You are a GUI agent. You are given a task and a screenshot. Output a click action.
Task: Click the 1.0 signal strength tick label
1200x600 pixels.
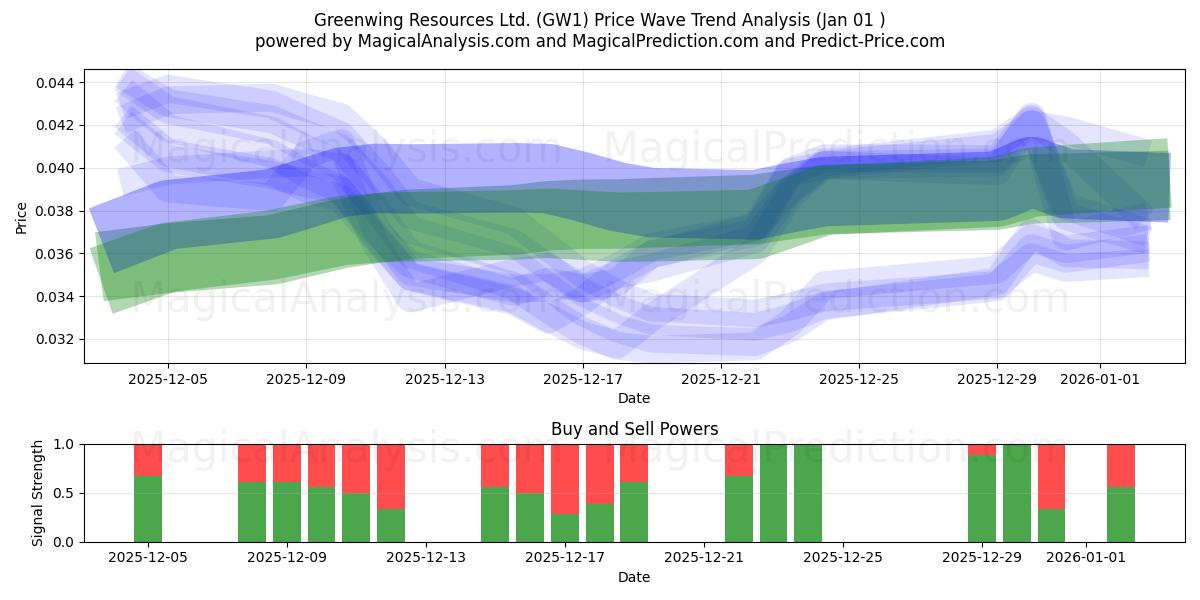[65, 444]
